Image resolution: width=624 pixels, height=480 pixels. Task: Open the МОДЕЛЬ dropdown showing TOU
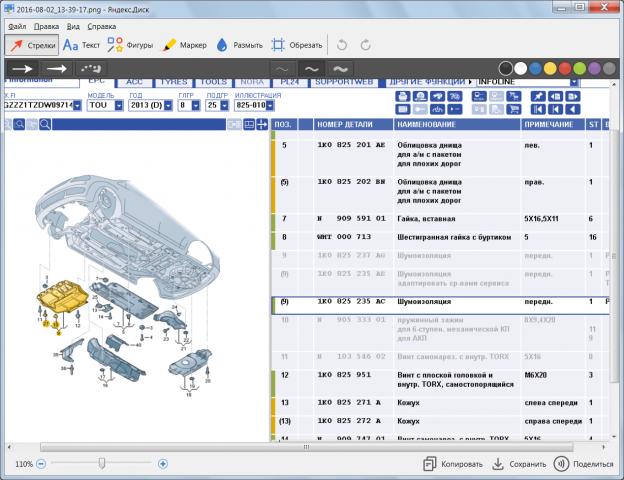click(x=105, y=105)
